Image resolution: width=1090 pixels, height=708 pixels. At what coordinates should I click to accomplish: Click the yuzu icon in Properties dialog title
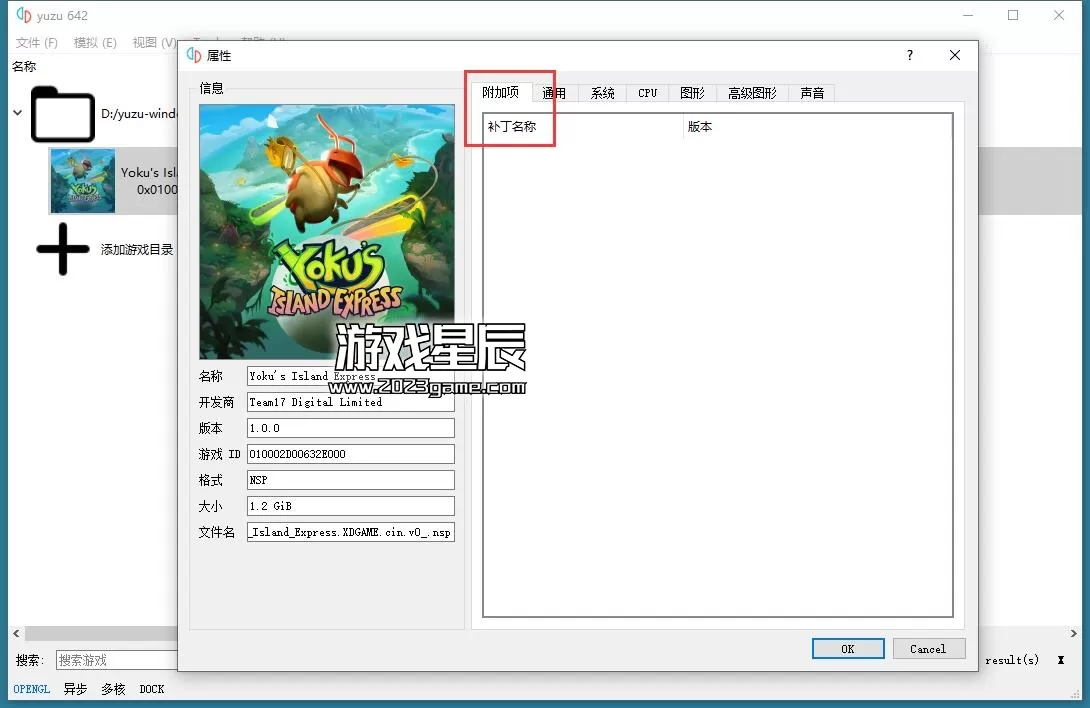[194, 56]
